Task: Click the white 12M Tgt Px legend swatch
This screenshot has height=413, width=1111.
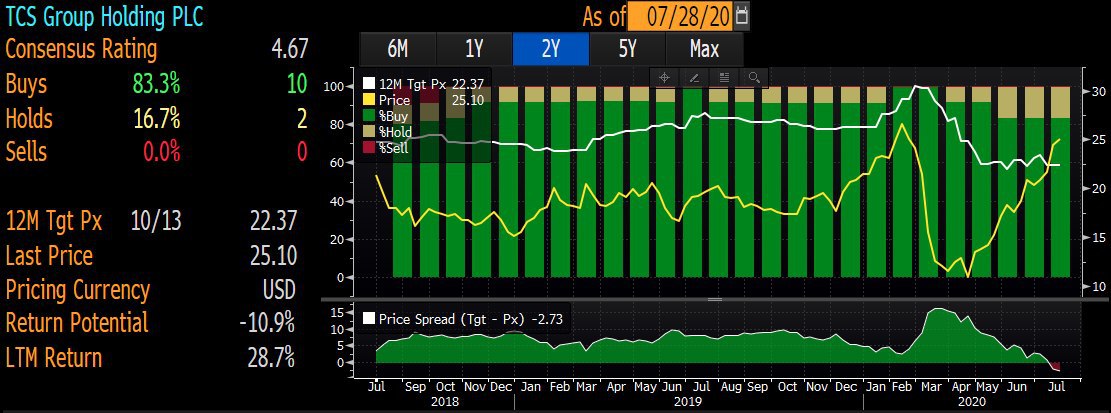Action: point(368,84)
